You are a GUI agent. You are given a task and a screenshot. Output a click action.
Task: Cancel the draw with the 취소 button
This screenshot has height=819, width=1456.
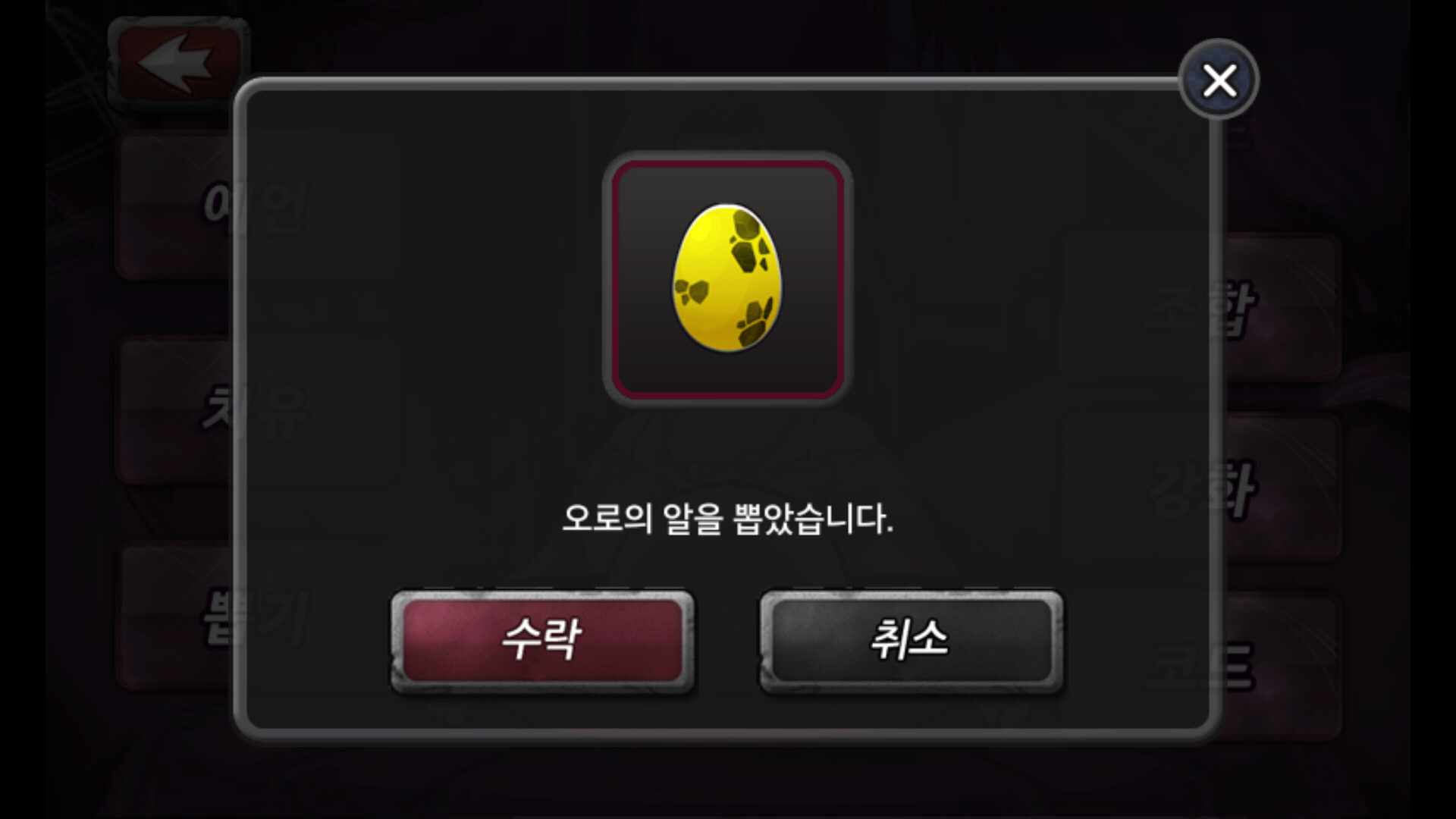coord(911,639)
